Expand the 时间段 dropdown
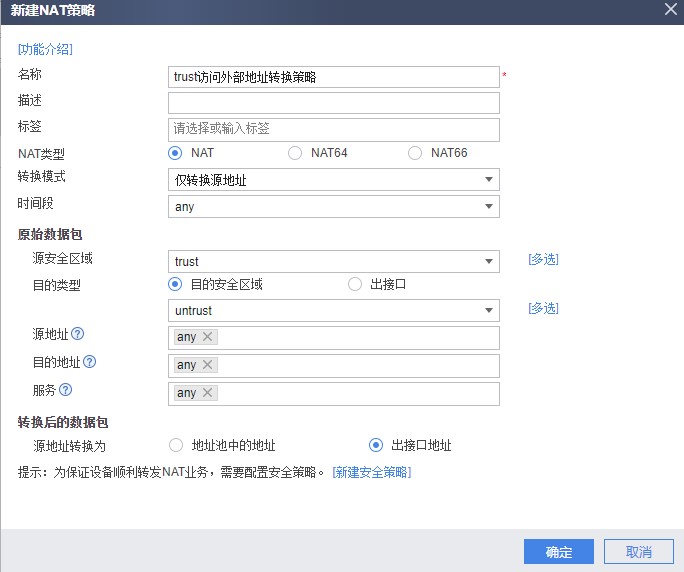The height and width of the screenshot is (572, 684). point(334,207)
